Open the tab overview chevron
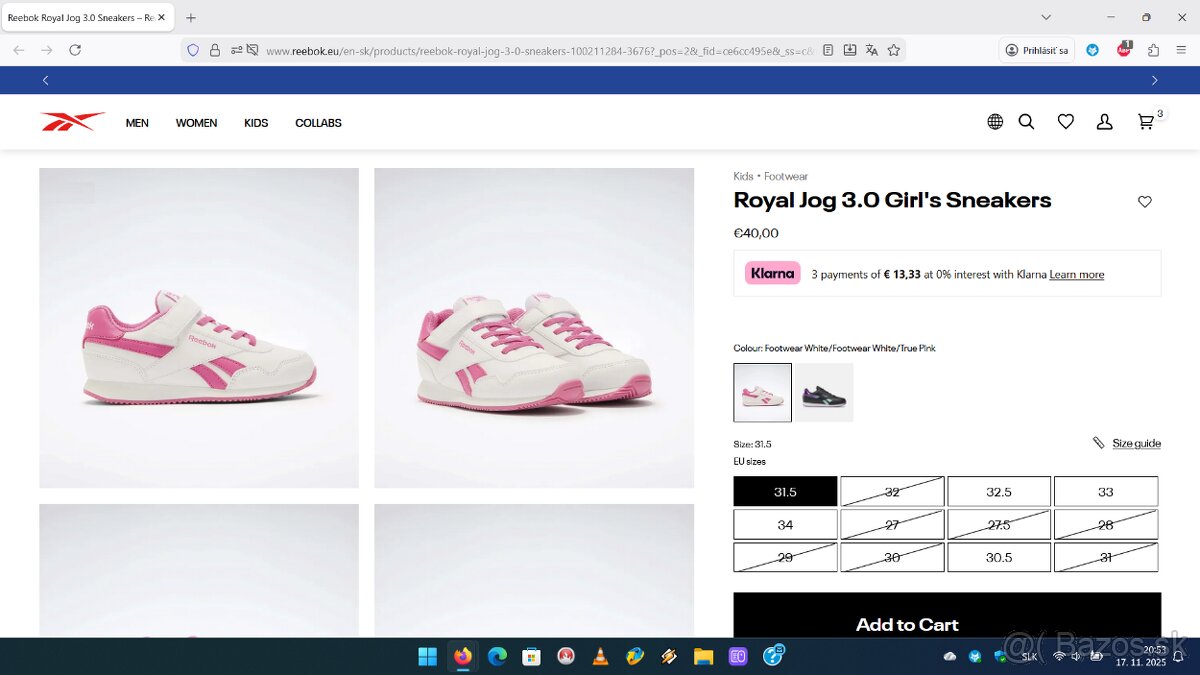 point(1046,16)
